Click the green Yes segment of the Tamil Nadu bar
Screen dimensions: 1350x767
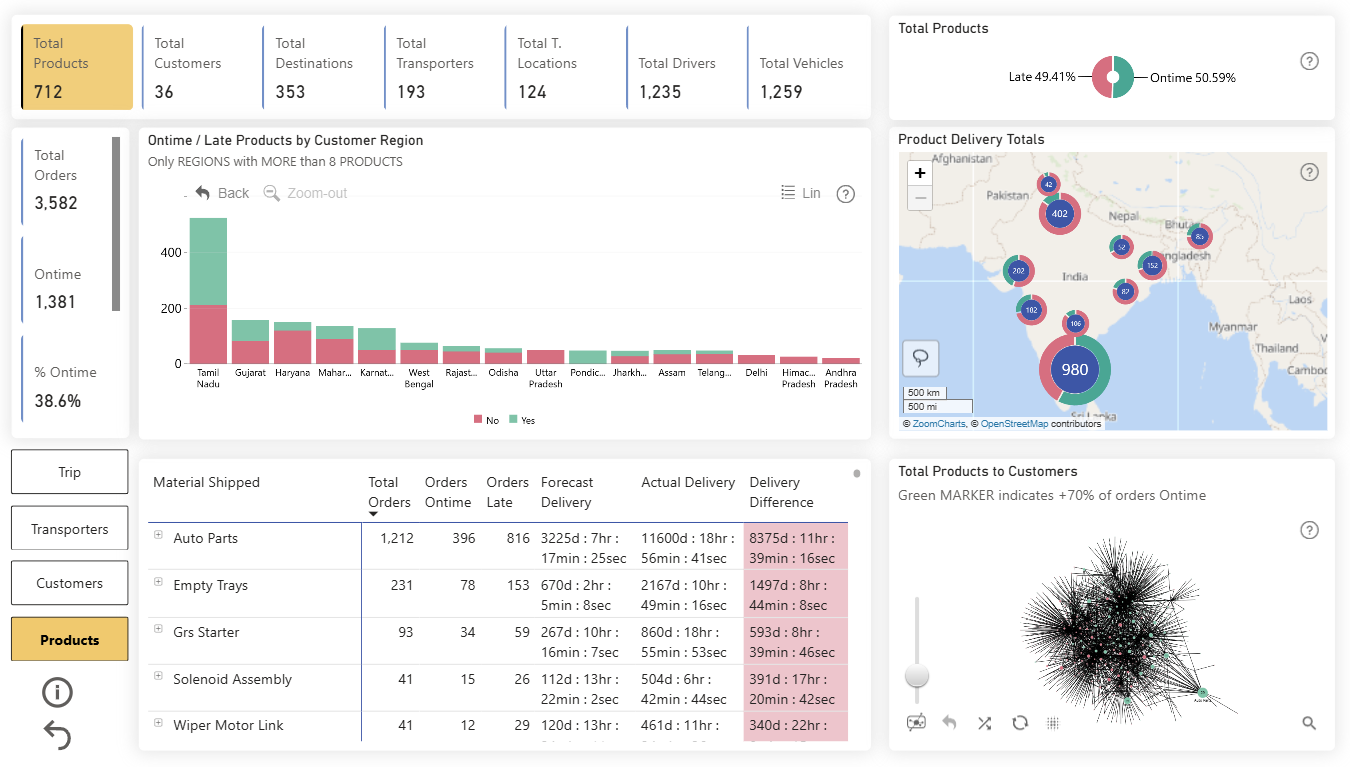[208, 262]
